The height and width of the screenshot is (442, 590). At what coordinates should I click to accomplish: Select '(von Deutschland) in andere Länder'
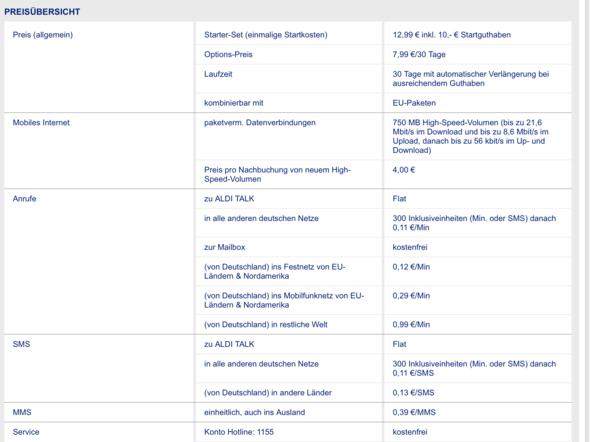(x=268, y=393)
